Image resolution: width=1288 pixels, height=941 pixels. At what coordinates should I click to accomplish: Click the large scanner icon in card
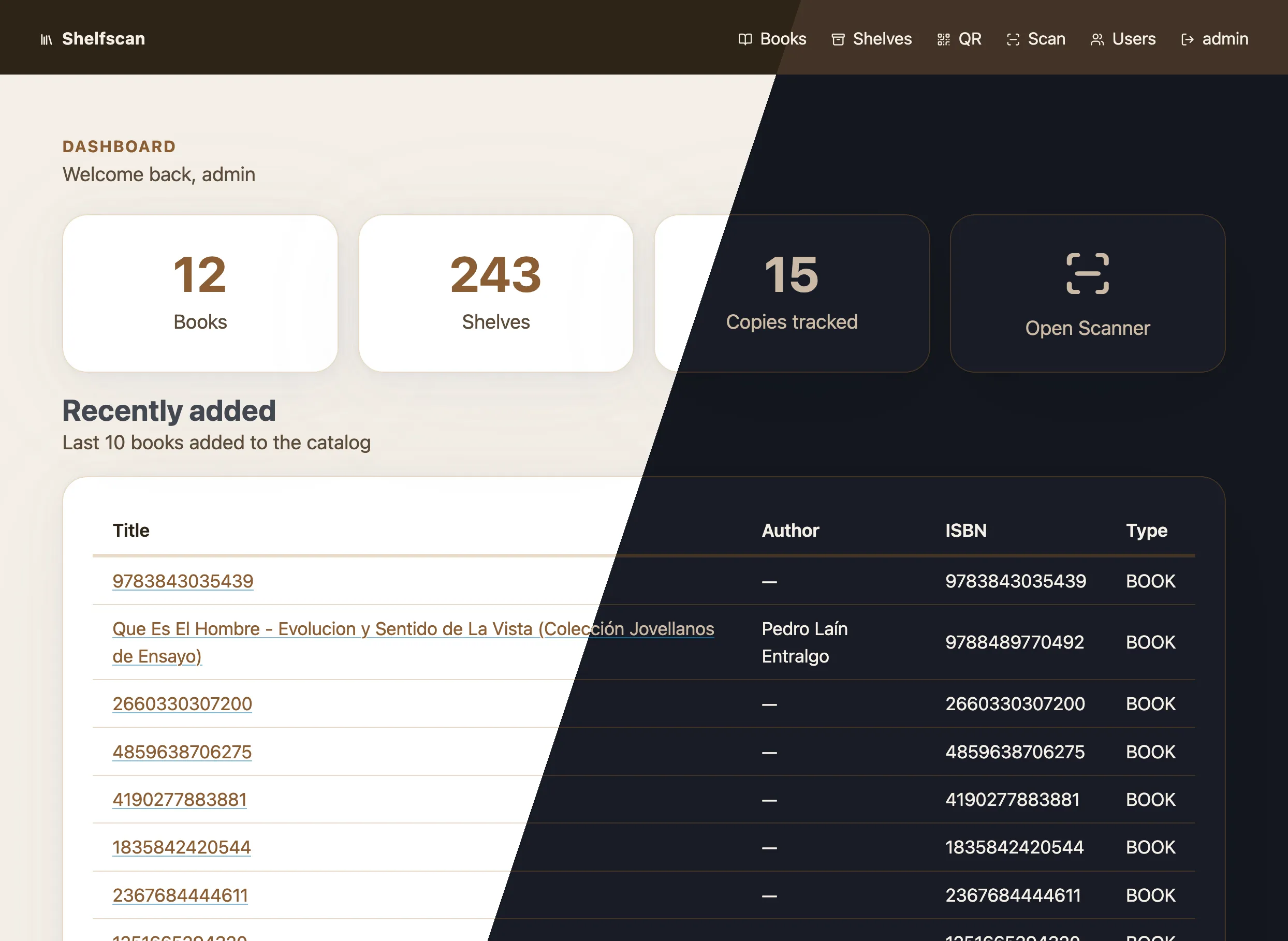[1088, 273]
